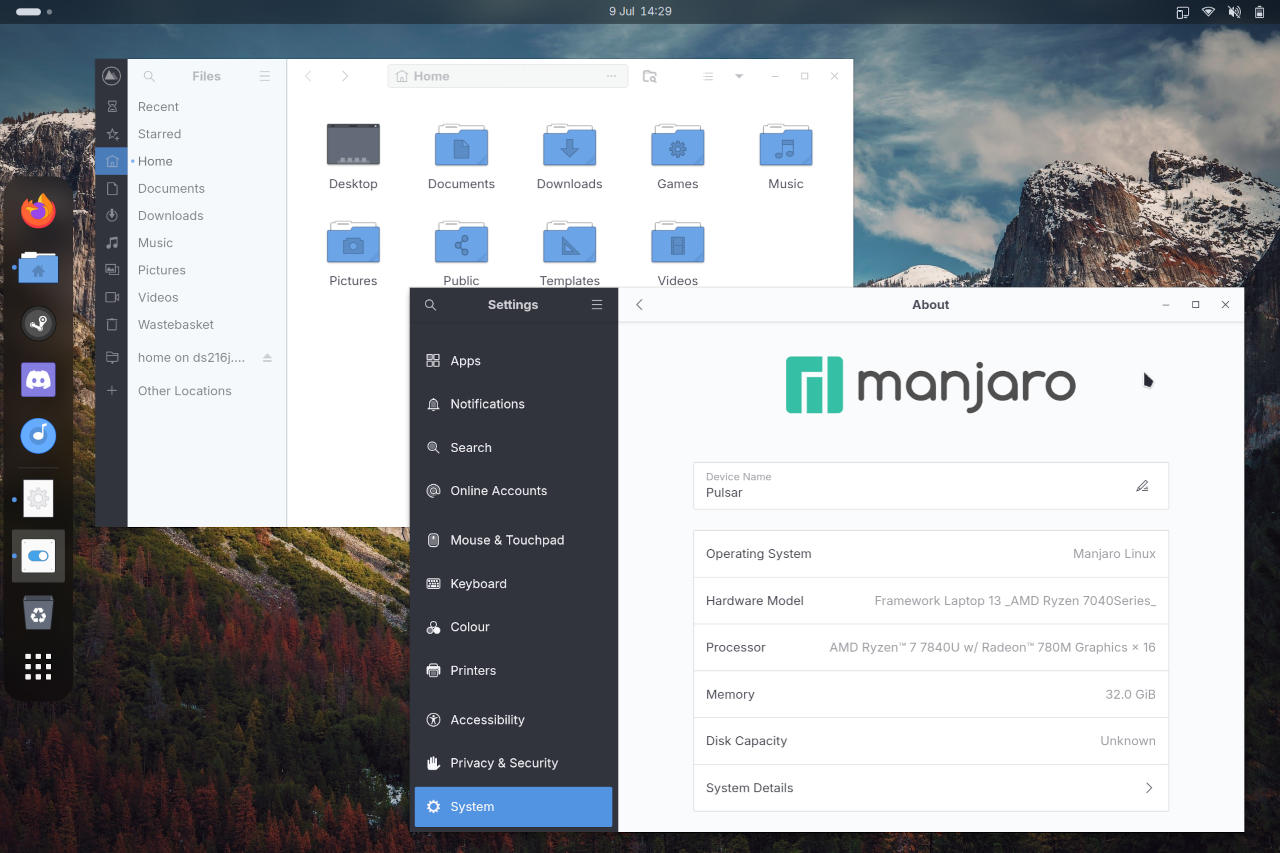Viewport: 1280px width, 853px height.
Task: Open Discord from the dock
Action: coord(38,380)
